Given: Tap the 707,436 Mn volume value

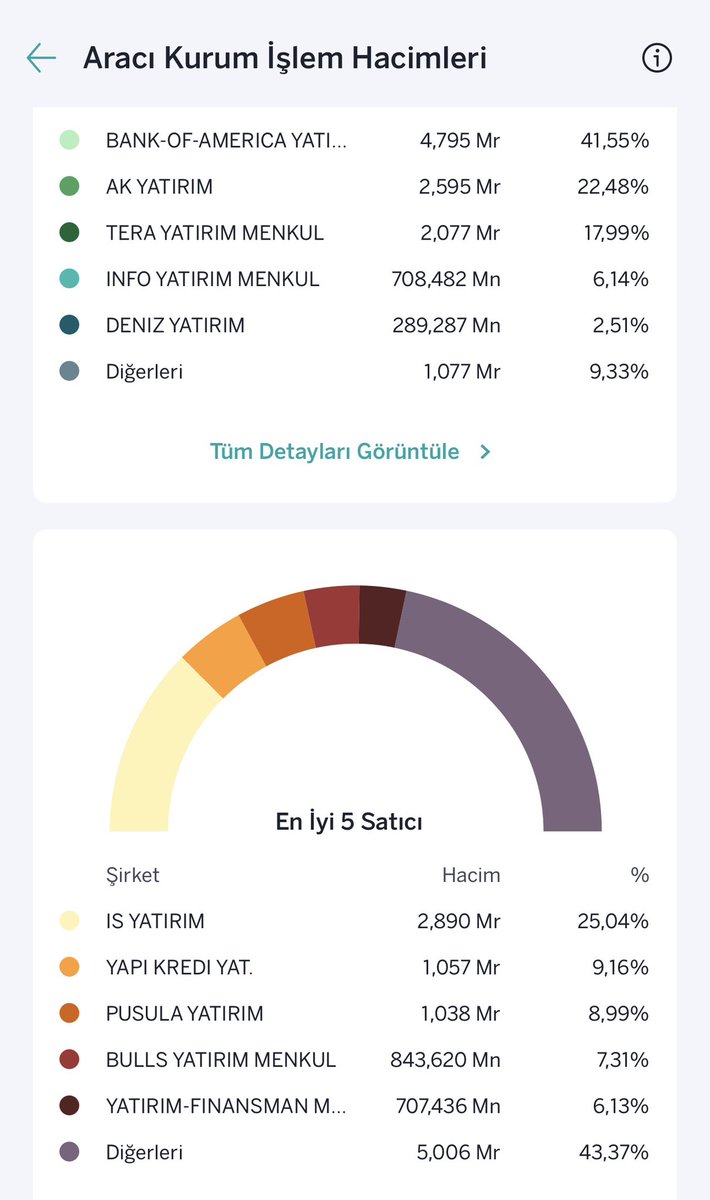Looking at the screenshot, I should (x=446, y=1106).
